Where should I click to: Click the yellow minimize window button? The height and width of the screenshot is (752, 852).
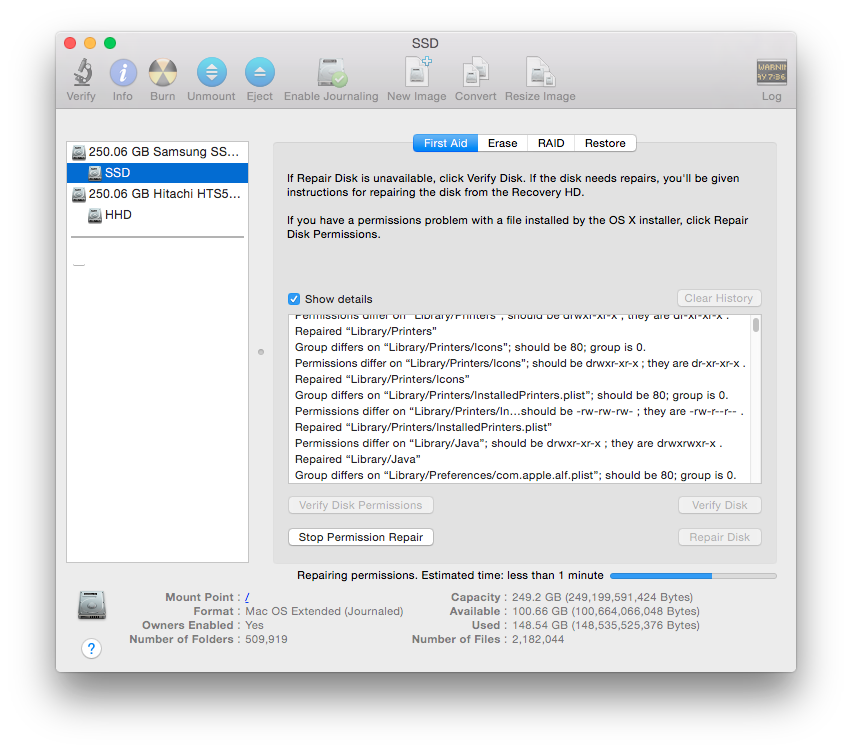point(90,43)
